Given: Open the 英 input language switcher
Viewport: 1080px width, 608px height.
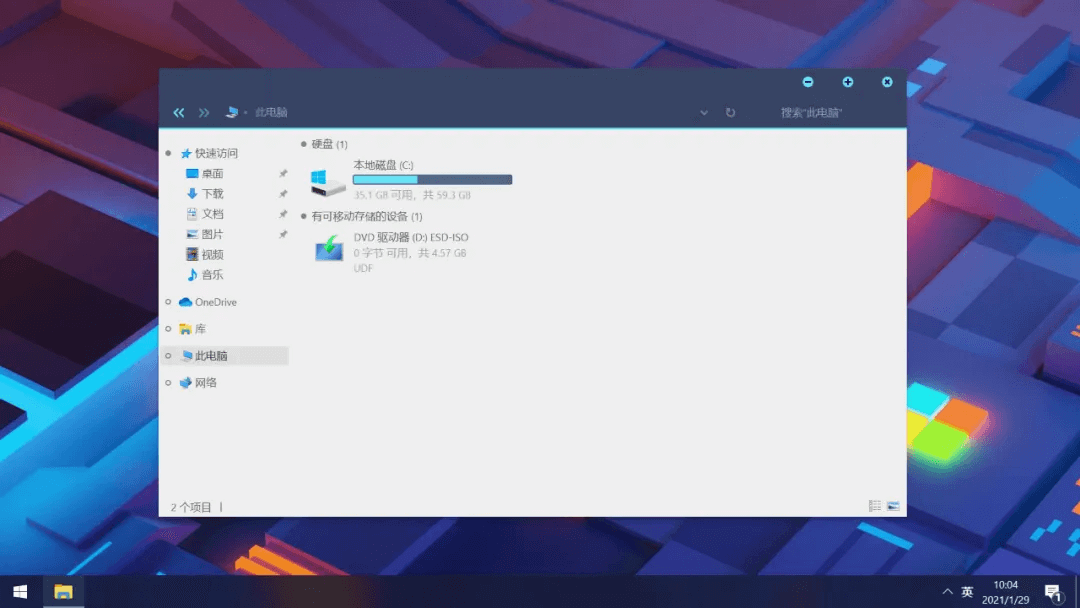Looking at the screenshot, I should coord(967,591).
